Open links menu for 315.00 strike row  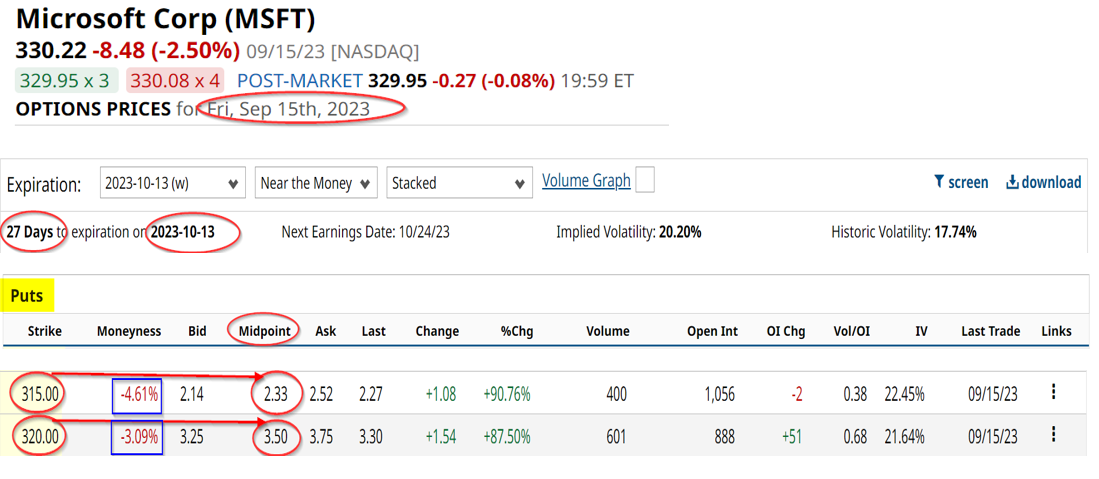pyautogui.click(x=1053, y=393)
